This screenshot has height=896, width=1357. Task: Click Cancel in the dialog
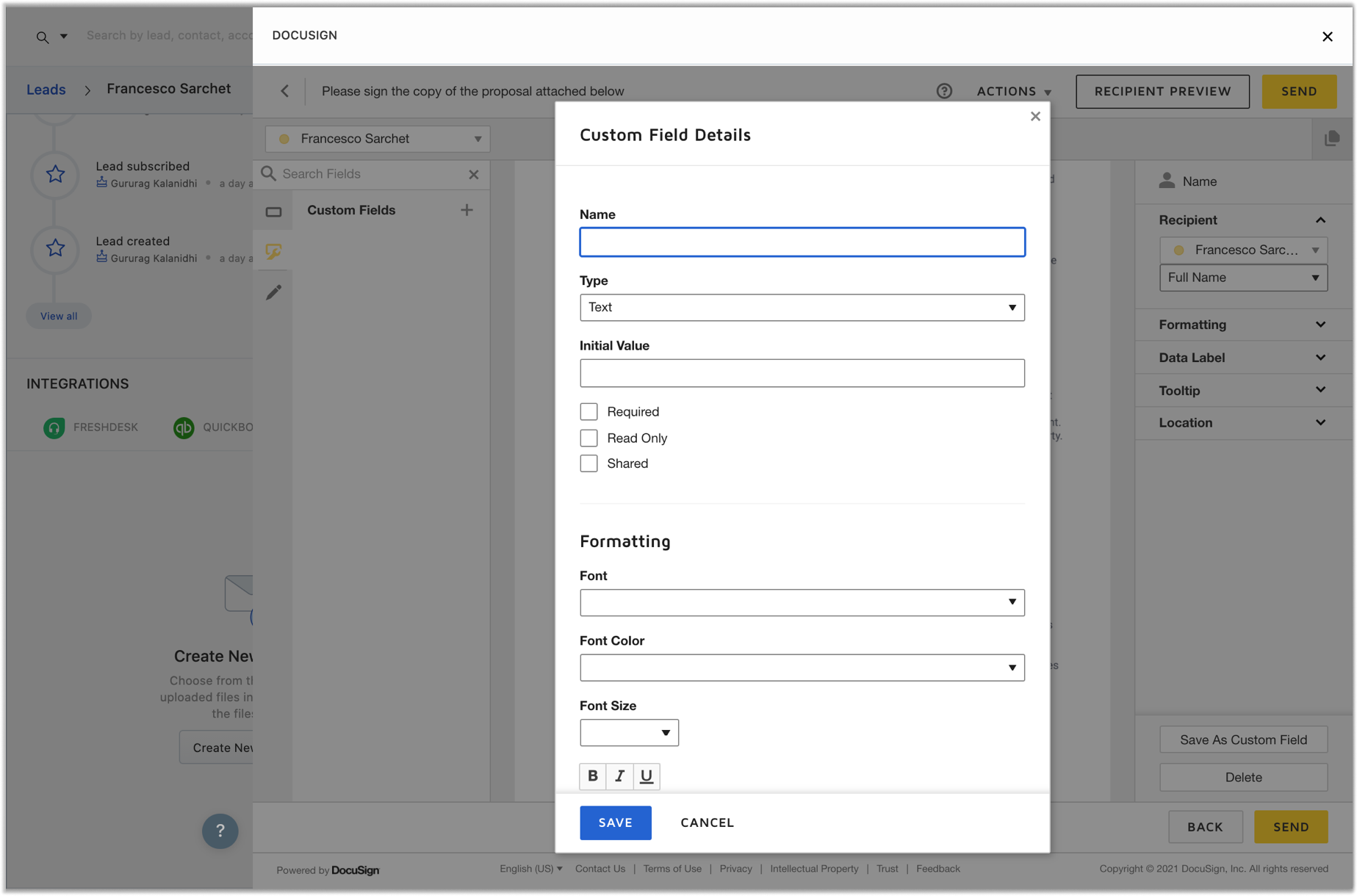[707, 823]
